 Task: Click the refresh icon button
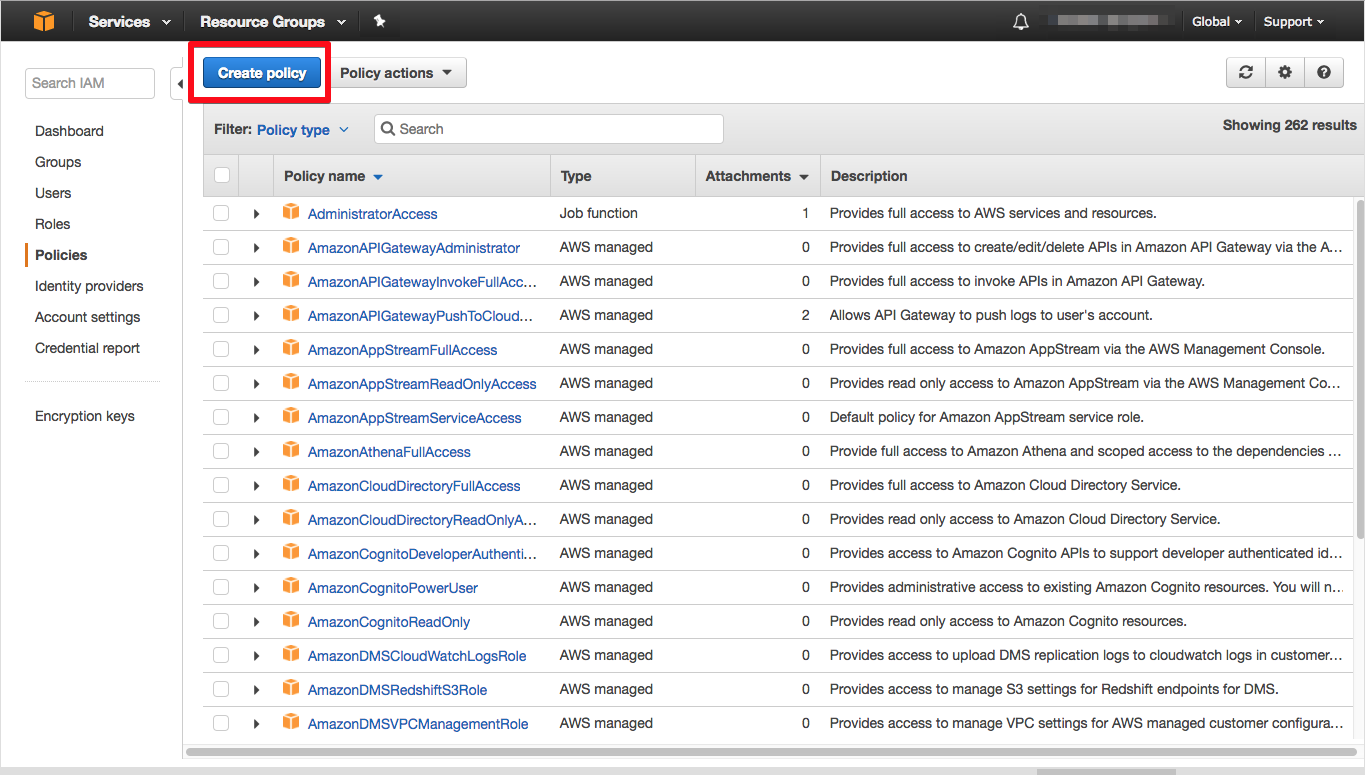[x=1245, y=72]
